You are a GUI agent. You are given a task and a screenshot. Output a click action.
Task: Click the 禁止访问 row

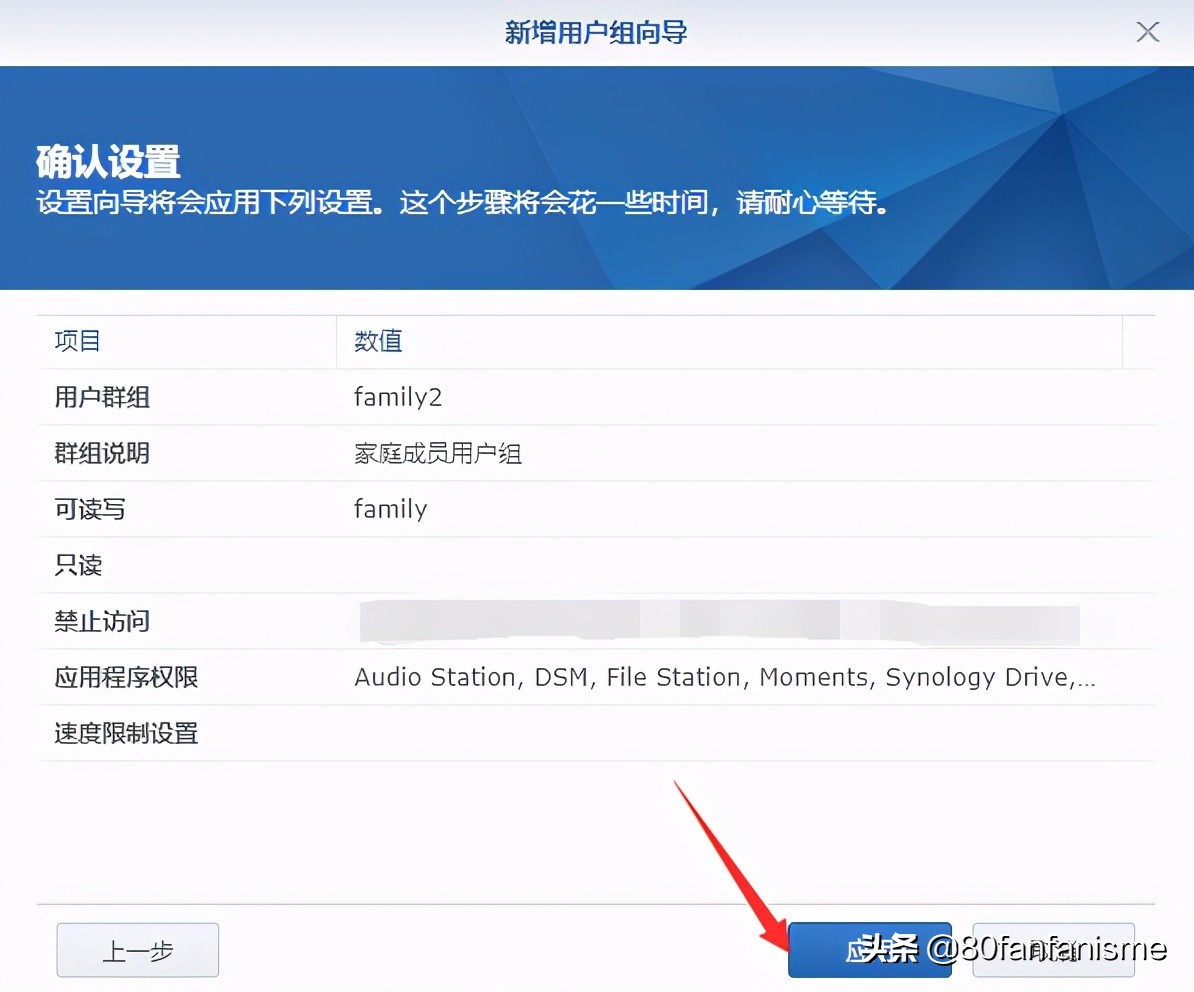coord(101,621)
